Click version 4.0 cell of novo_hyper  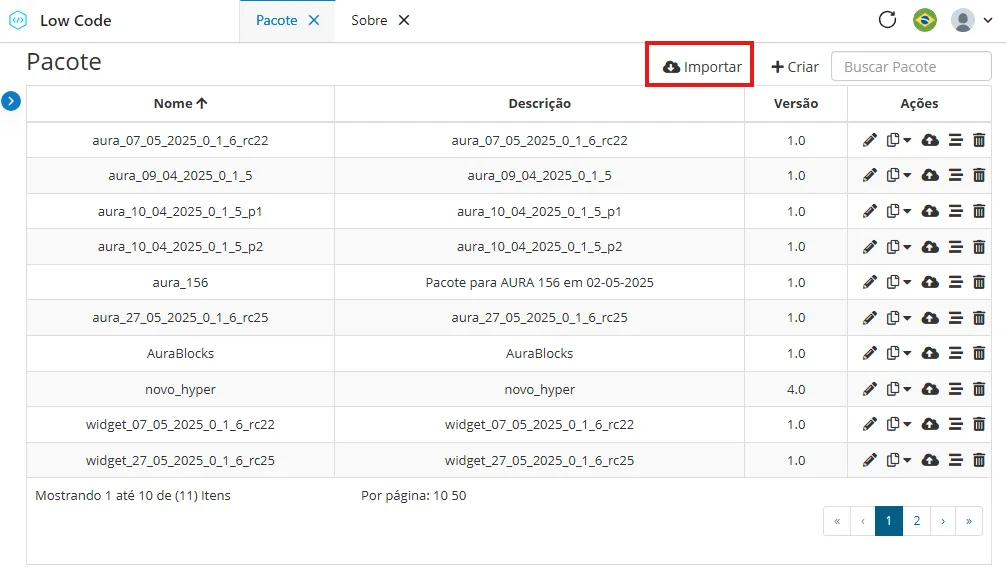pos(796,389)
